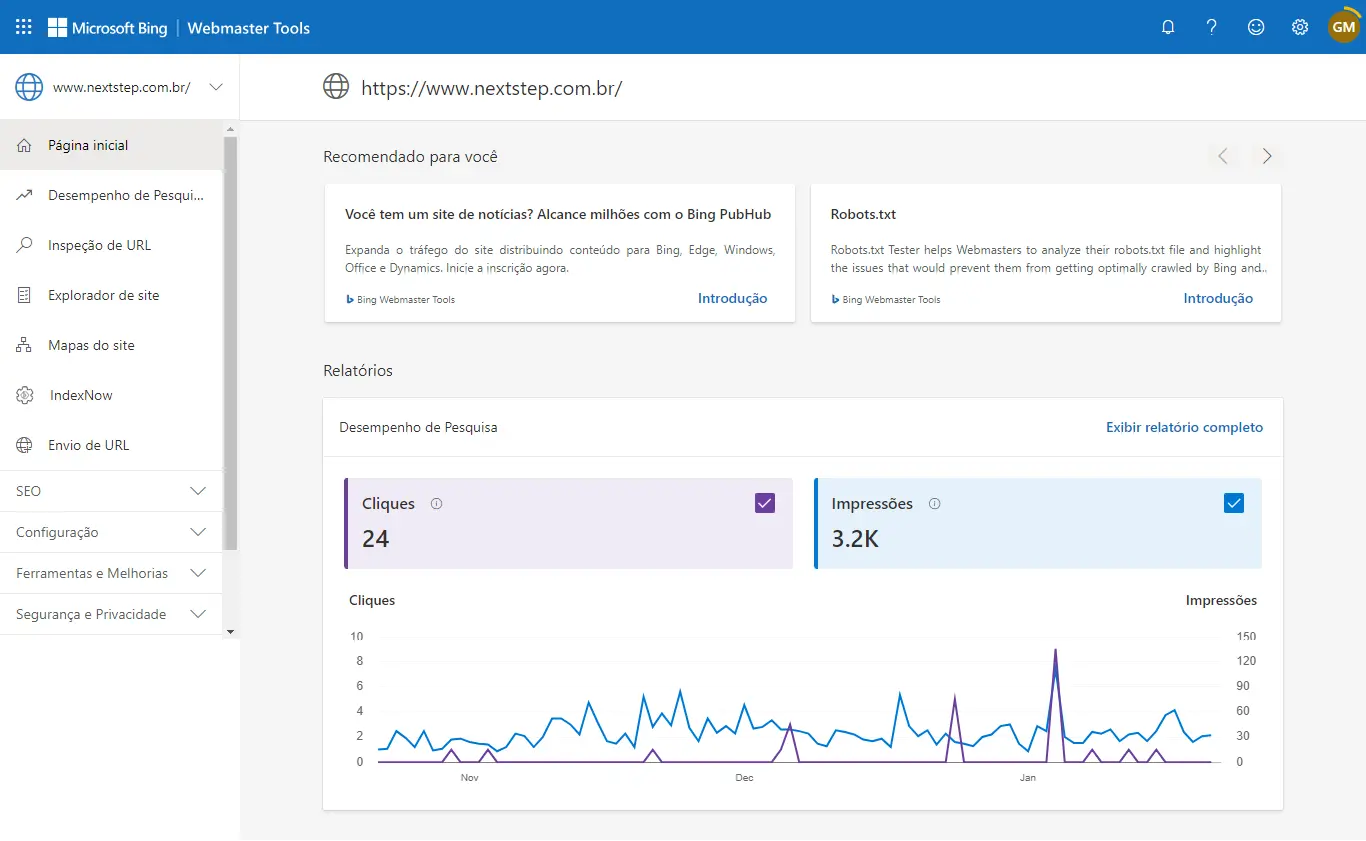
Task: Click the Inspeção de URL magnifier icon
Action: click(25, 245)
